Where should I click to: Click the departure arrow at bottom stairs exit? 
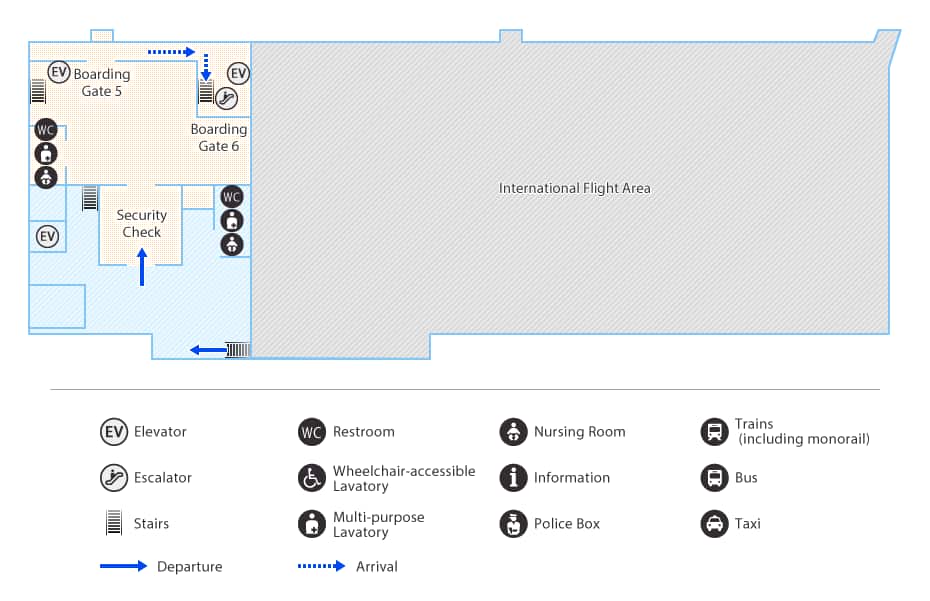click(208, 350)
